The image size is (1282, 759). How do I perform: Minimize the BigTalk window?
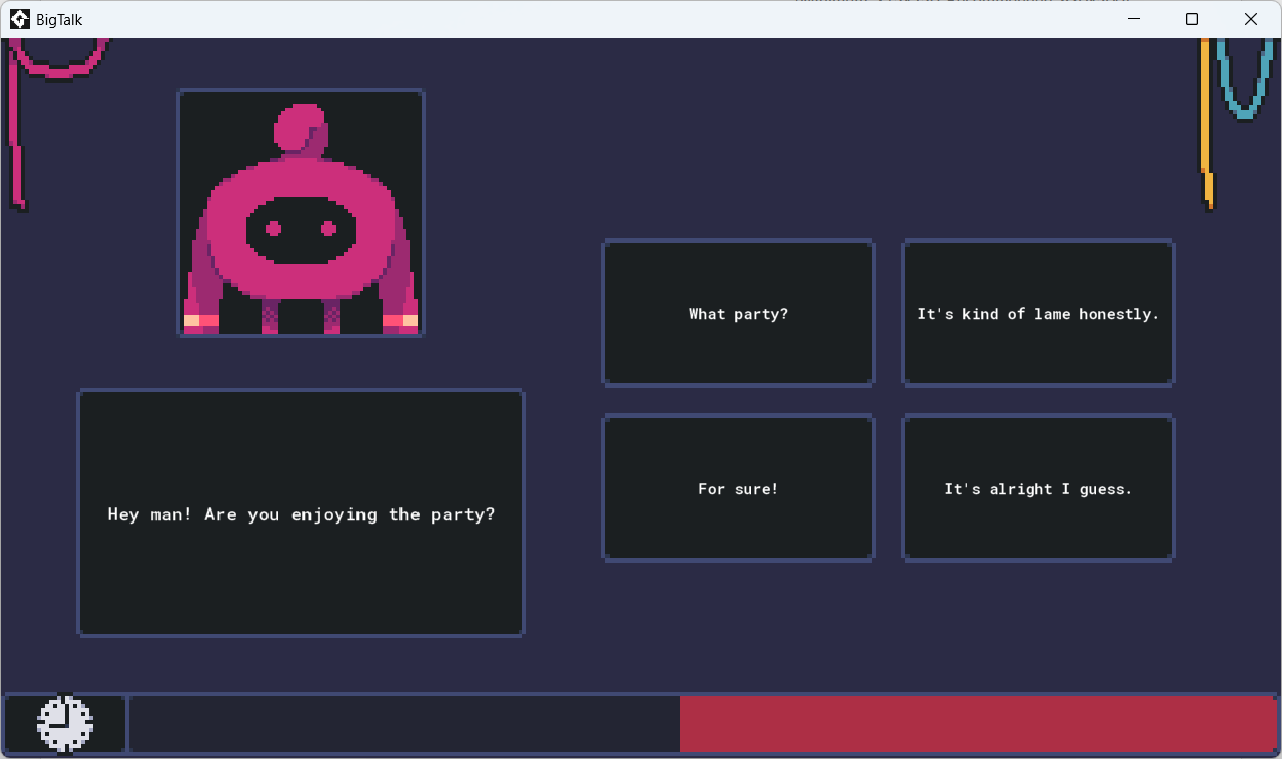click(x=1134, y=19)
